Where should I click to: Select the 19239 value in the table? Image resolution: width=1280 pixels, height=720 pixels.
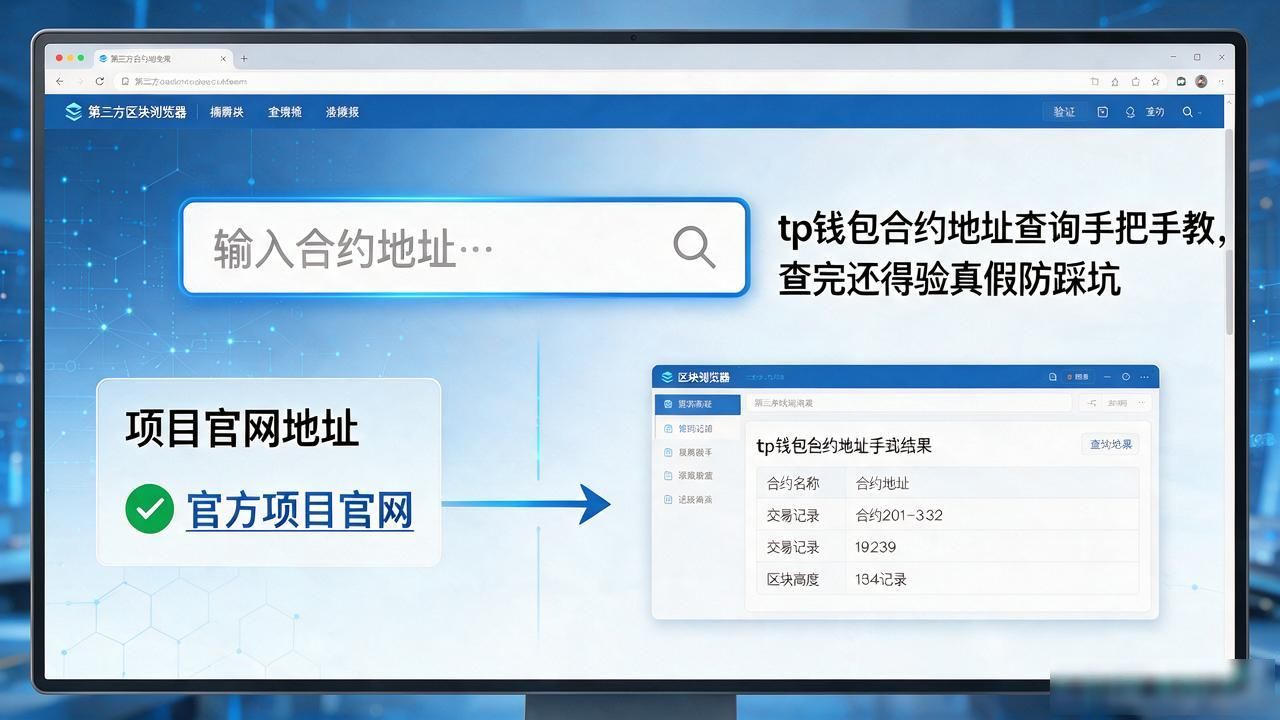(x=876, y=547)
